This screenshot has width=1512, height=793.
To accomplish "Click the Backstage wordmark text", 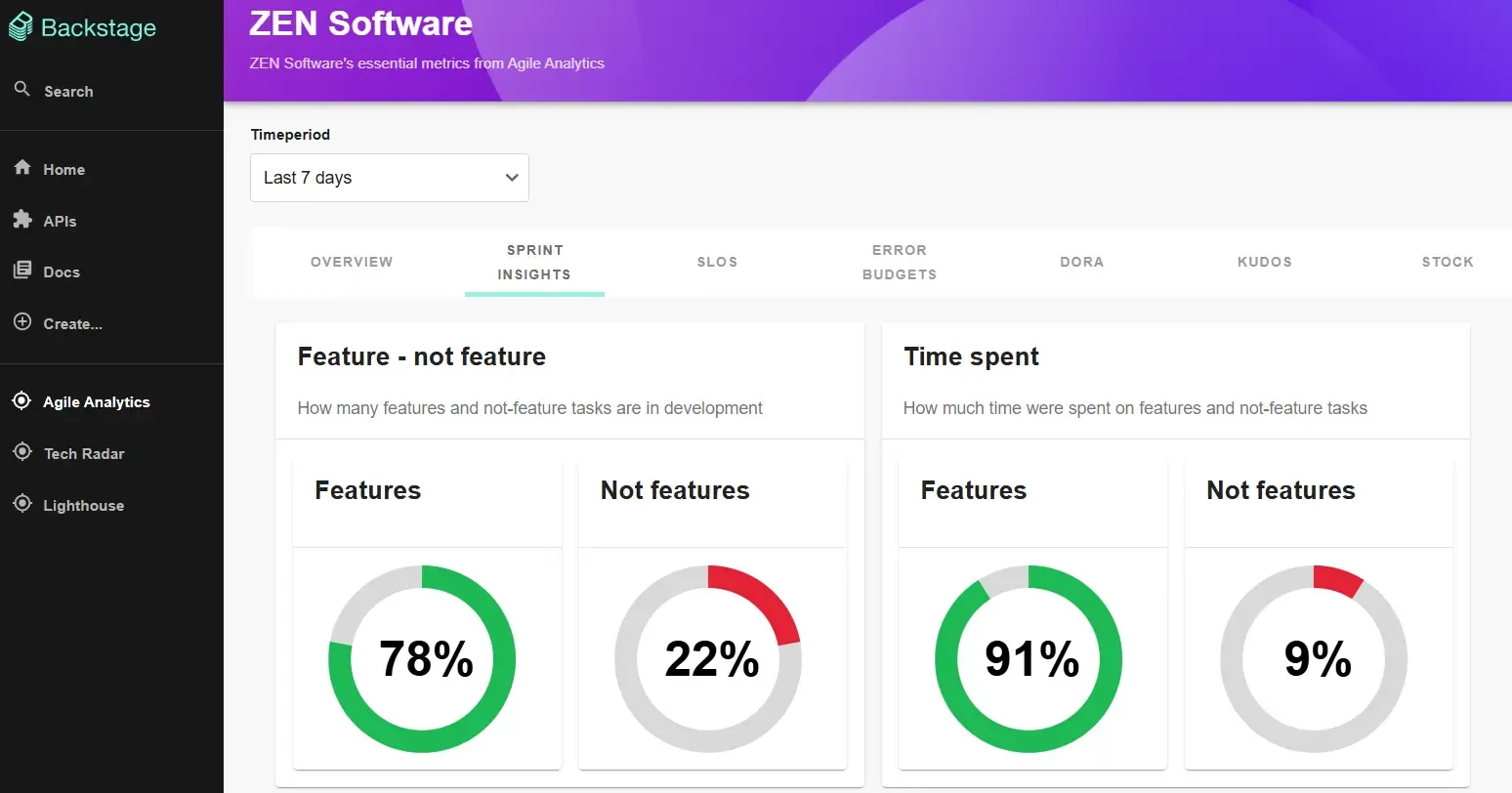I will pyautogui.click(x=99, y=27).
